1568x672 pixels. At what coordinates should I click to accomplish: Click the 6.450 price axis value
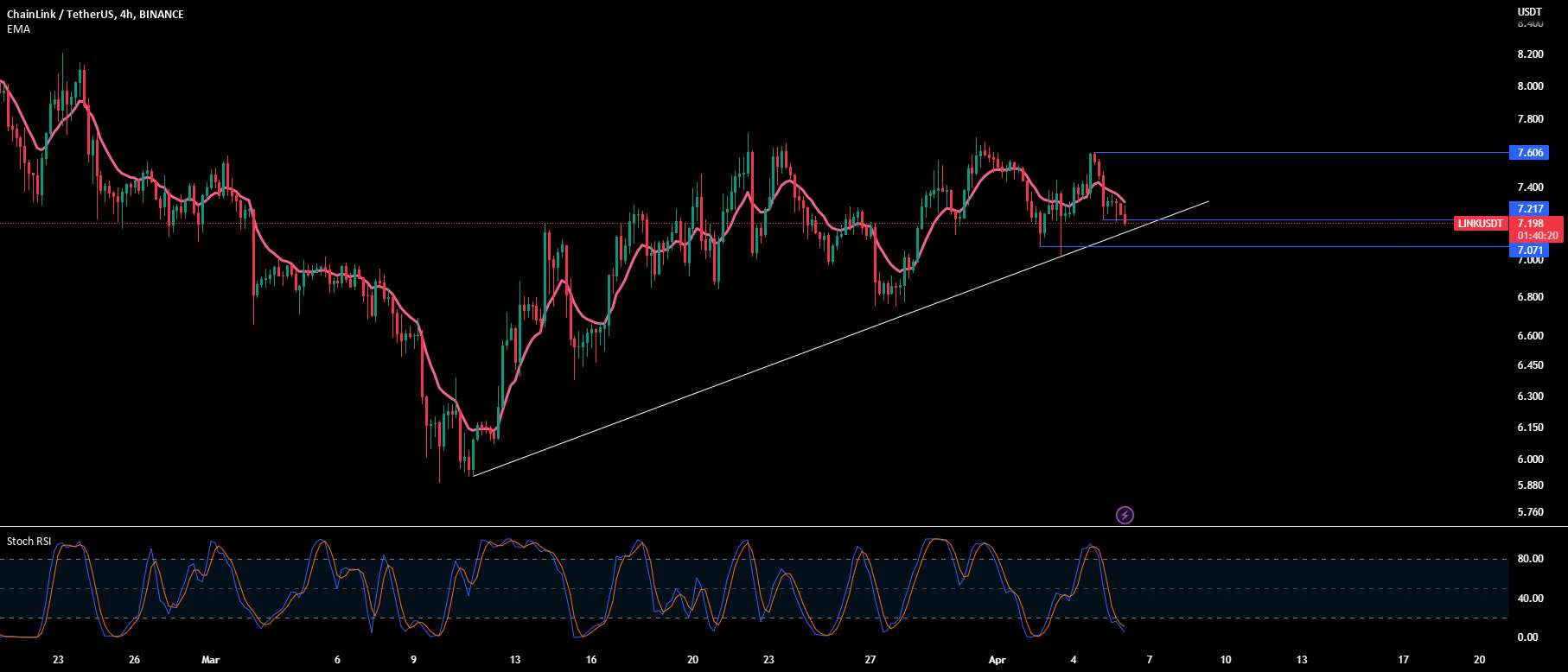pos(1530,365)
